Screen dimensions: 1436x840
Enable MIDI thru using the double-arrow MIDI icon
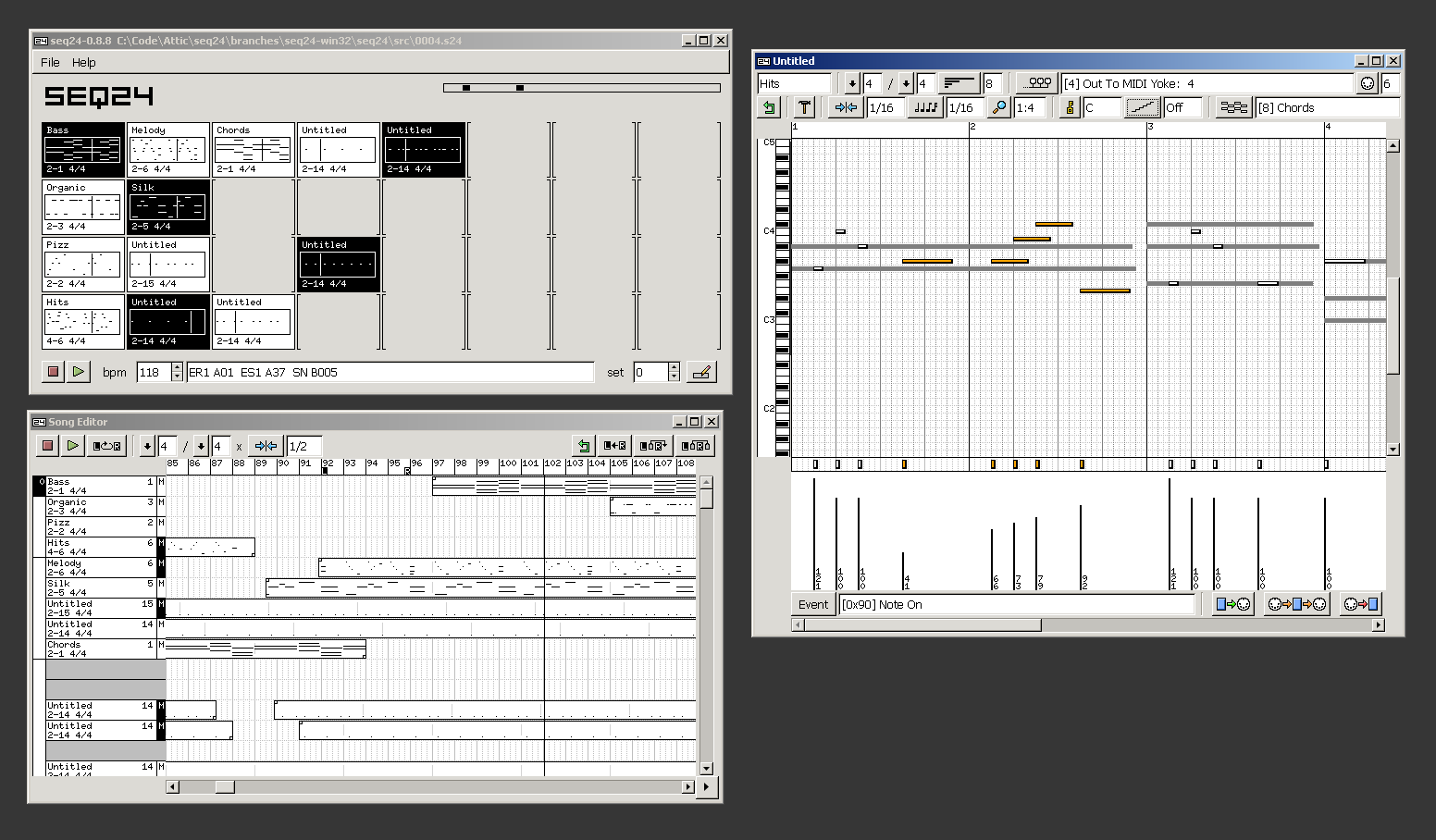pyautogui.click(x=1296, y=603)
